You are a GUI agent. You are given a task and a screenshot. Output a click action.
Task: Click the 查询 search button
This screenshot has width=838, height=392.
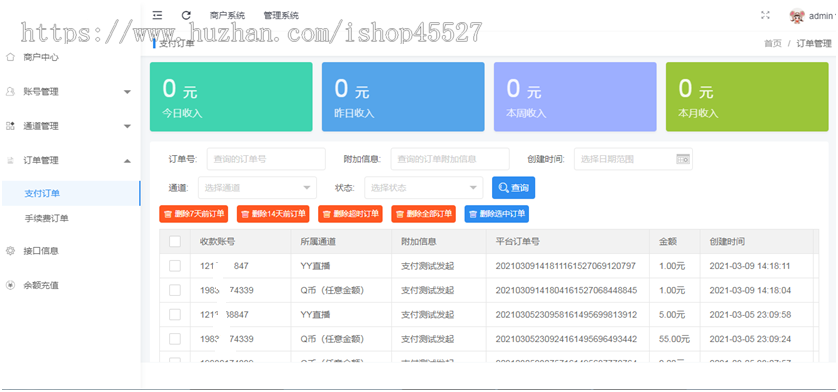[514, 188]
